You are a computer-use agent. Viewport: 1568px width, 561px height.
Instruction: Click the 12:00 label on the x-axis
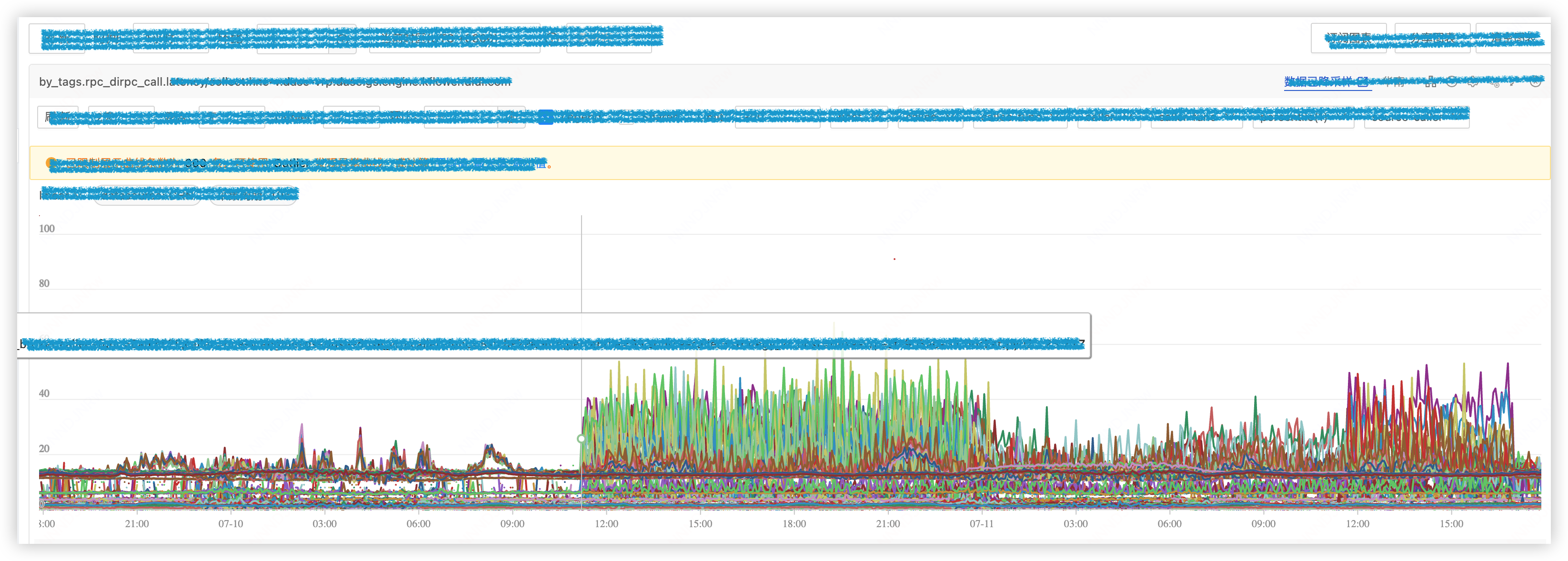pos(606,524)
